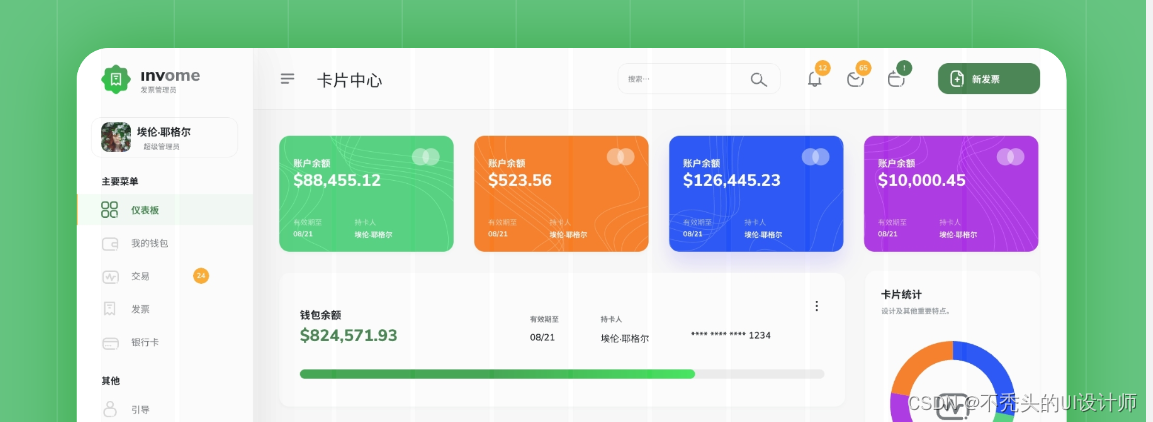Click the dashboard grid icon
The image size is (1153, 422).
[x=110, y=210]
